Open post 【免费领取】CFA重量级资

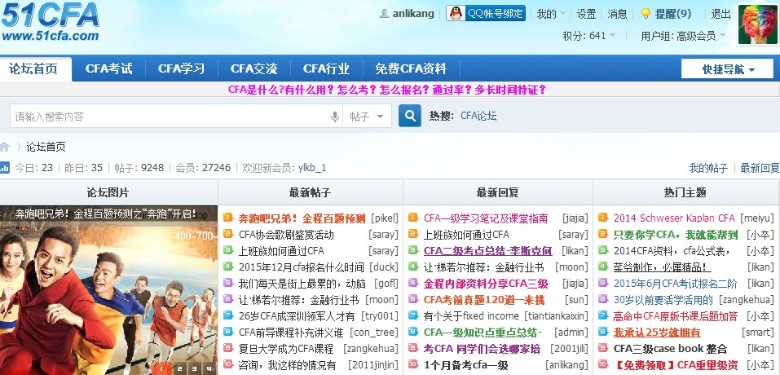coord(676,365)
